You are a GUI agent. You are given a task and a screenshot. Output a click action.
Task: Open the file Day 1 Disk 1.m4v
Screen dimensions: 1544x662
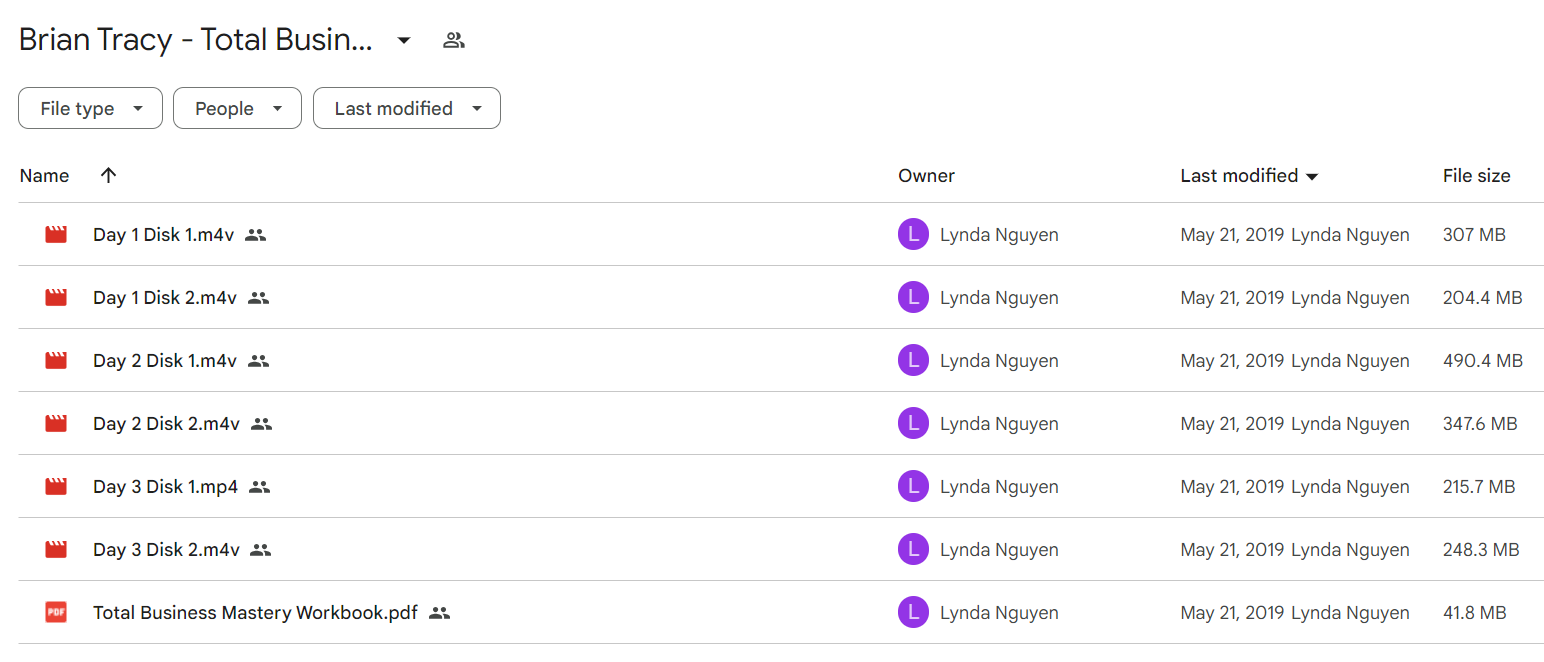(x=163, y=235)
